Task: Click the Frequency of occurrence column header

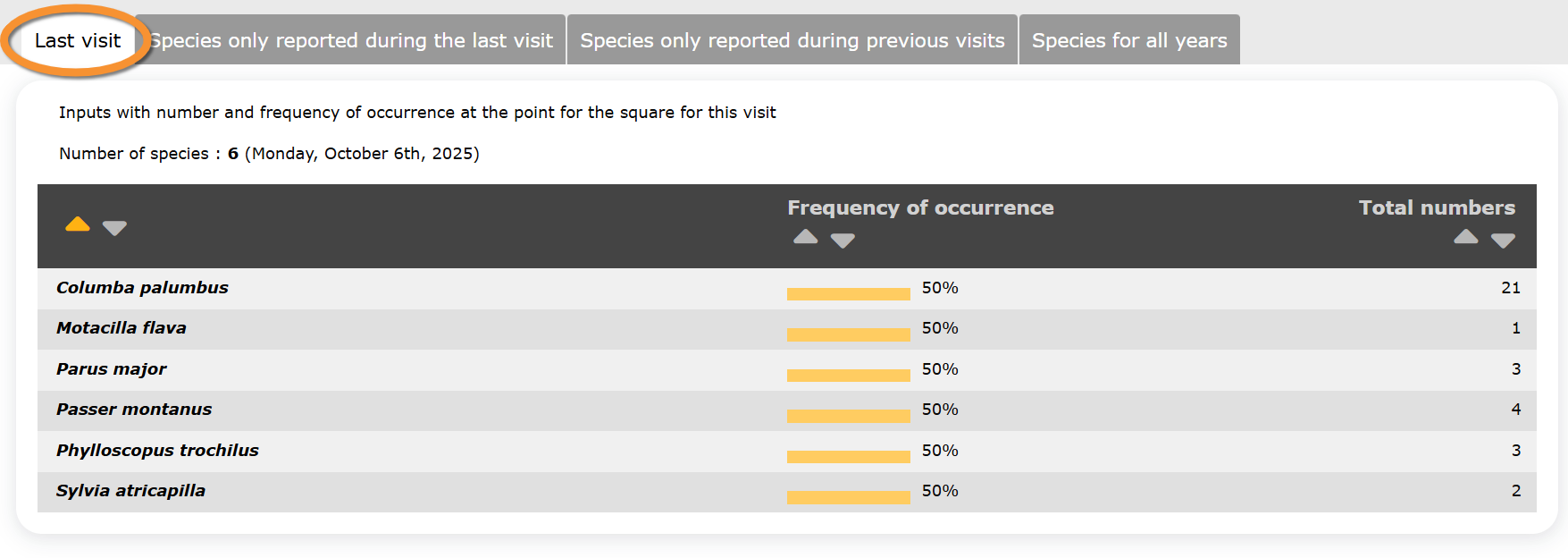Action: click(x=920, y=207)
